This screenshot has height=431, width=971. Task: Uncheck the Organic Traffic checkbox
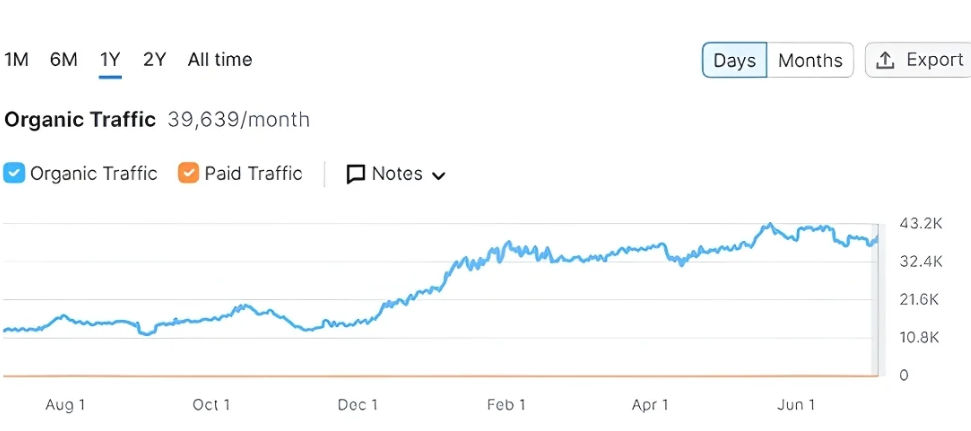coord(14,173)
